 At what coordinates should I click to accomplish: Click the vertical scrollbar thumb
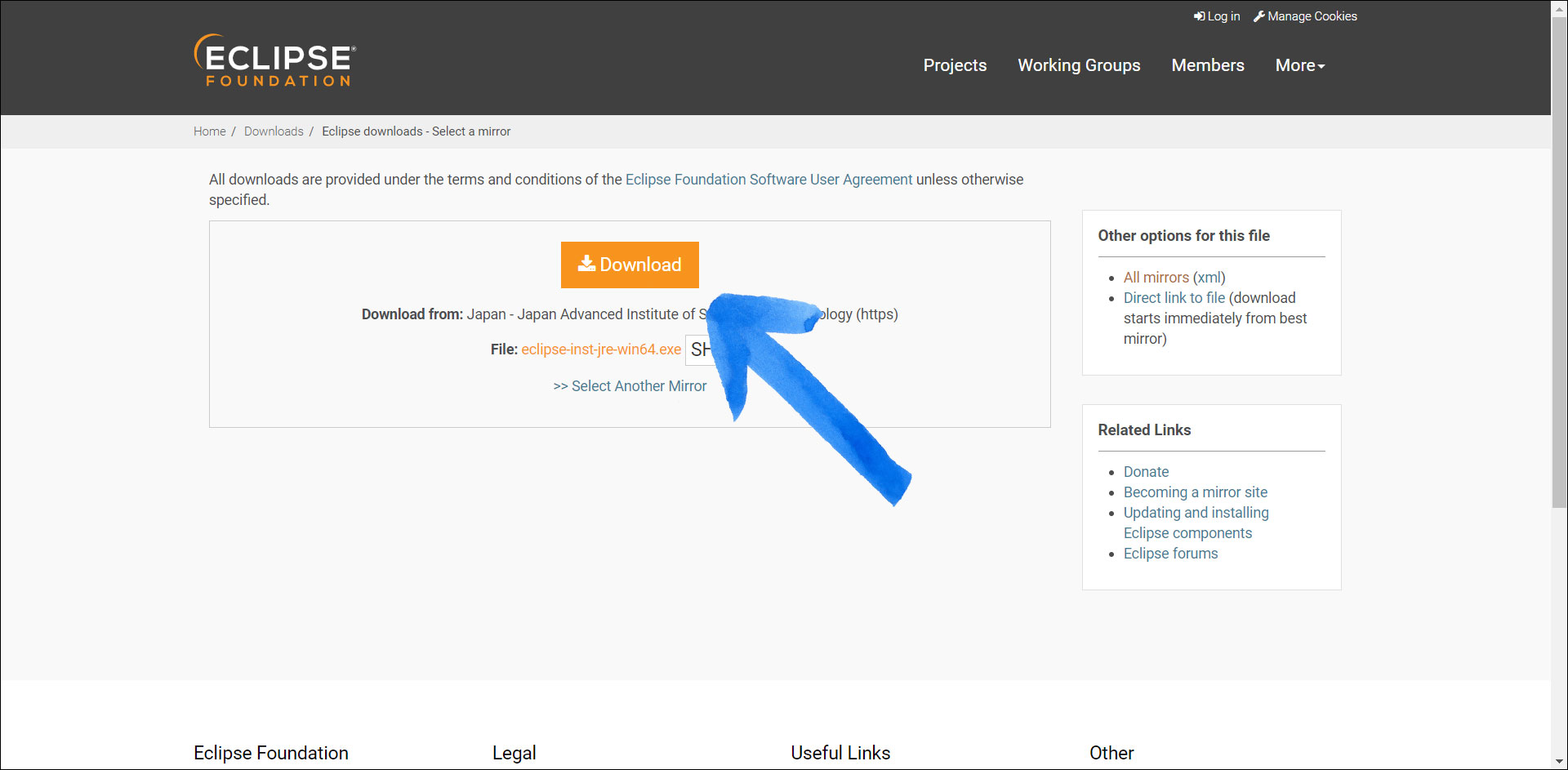click(1559, 261)
